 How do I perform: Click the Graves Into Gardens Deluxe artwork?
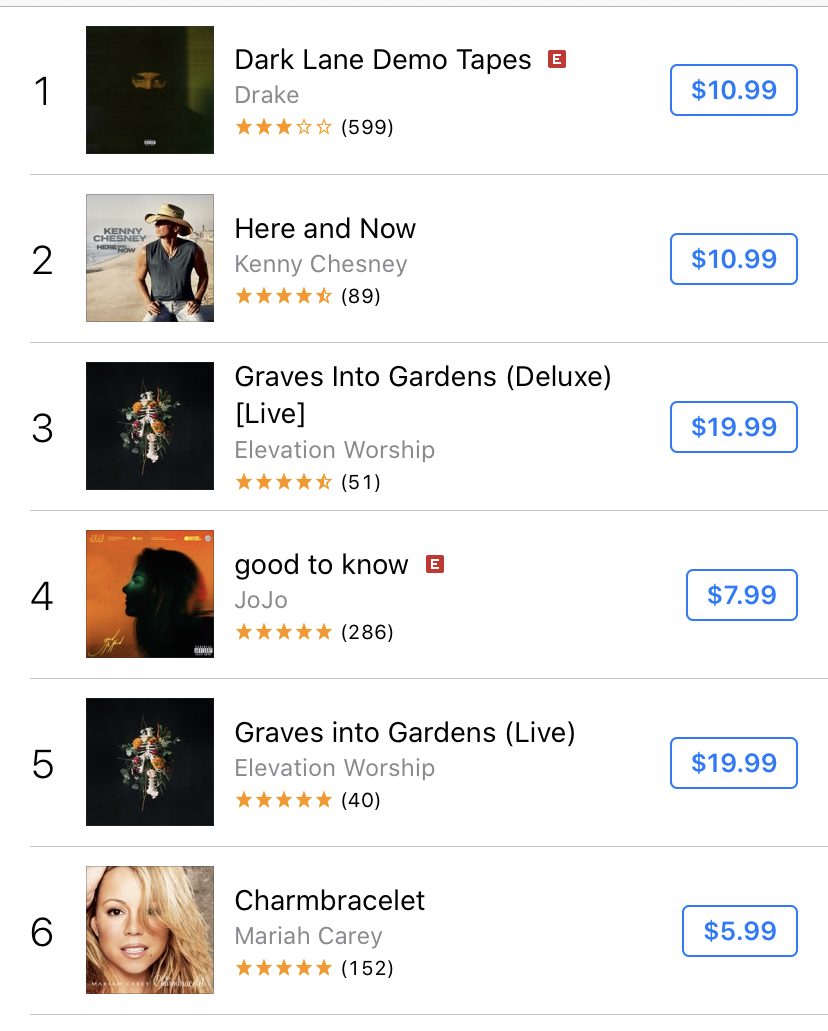[x=150, y=426]
